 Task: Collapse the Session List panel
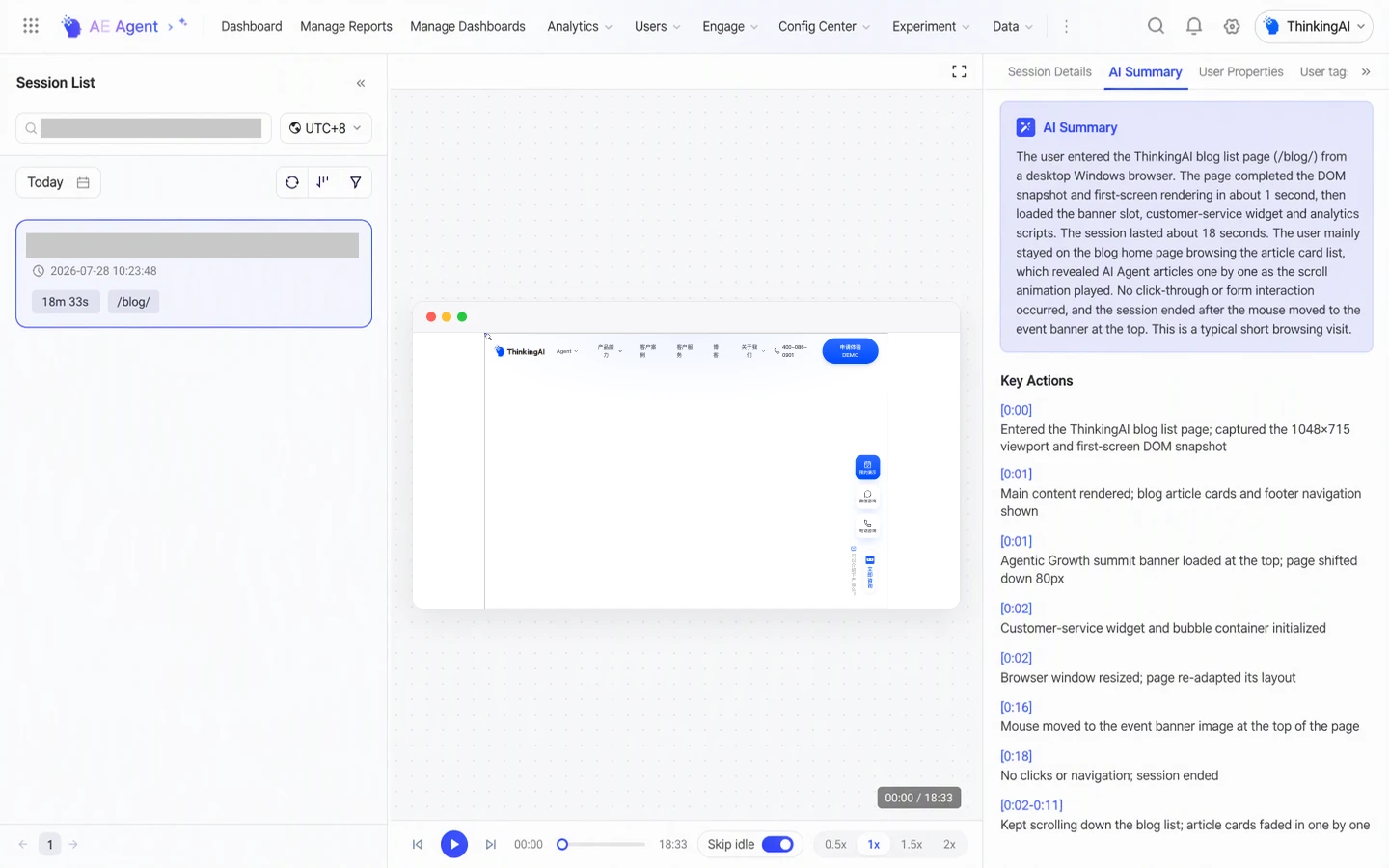coord(361,83)
